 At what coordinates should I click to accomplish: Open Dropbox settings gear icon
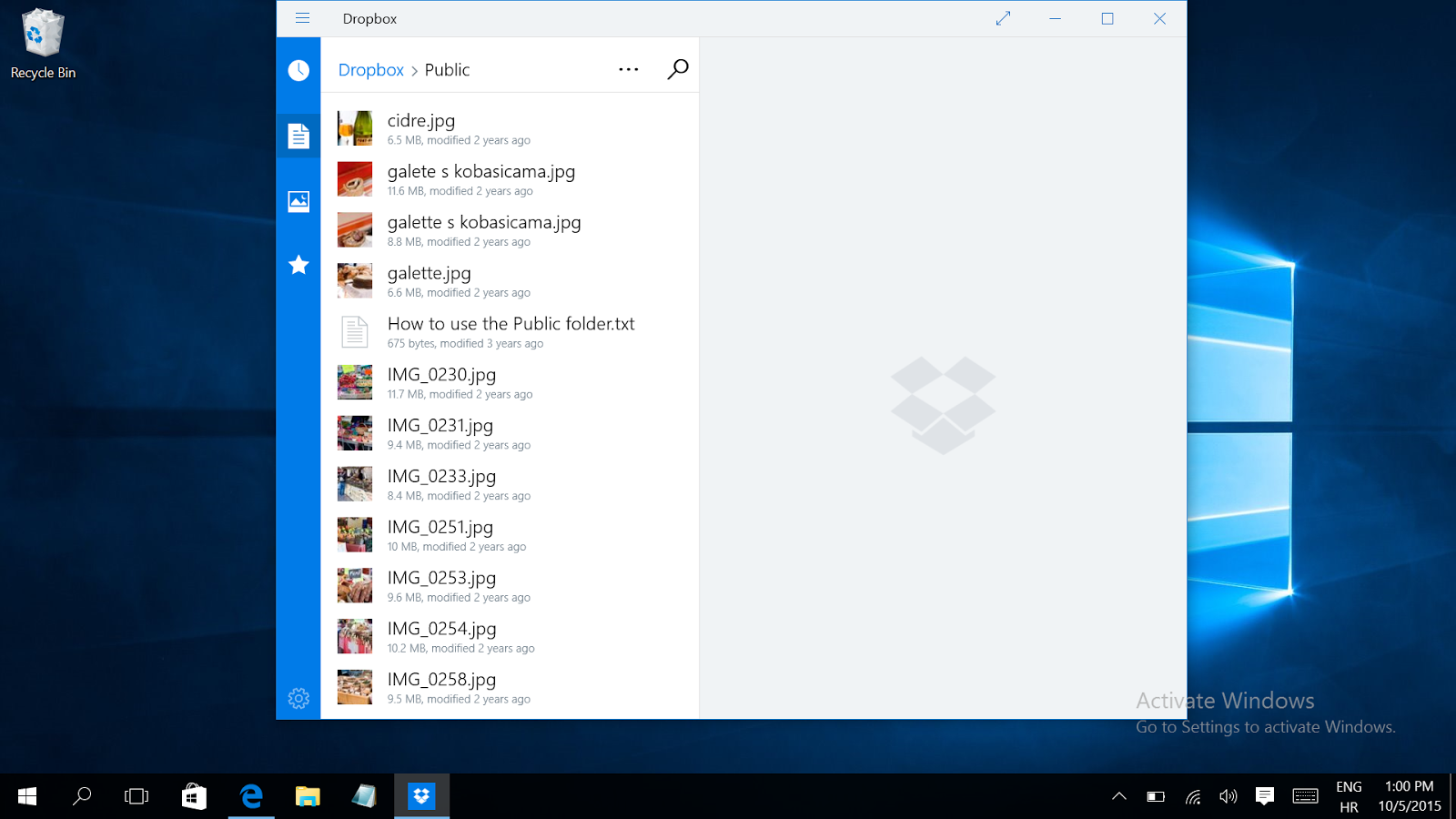(298, 698)
